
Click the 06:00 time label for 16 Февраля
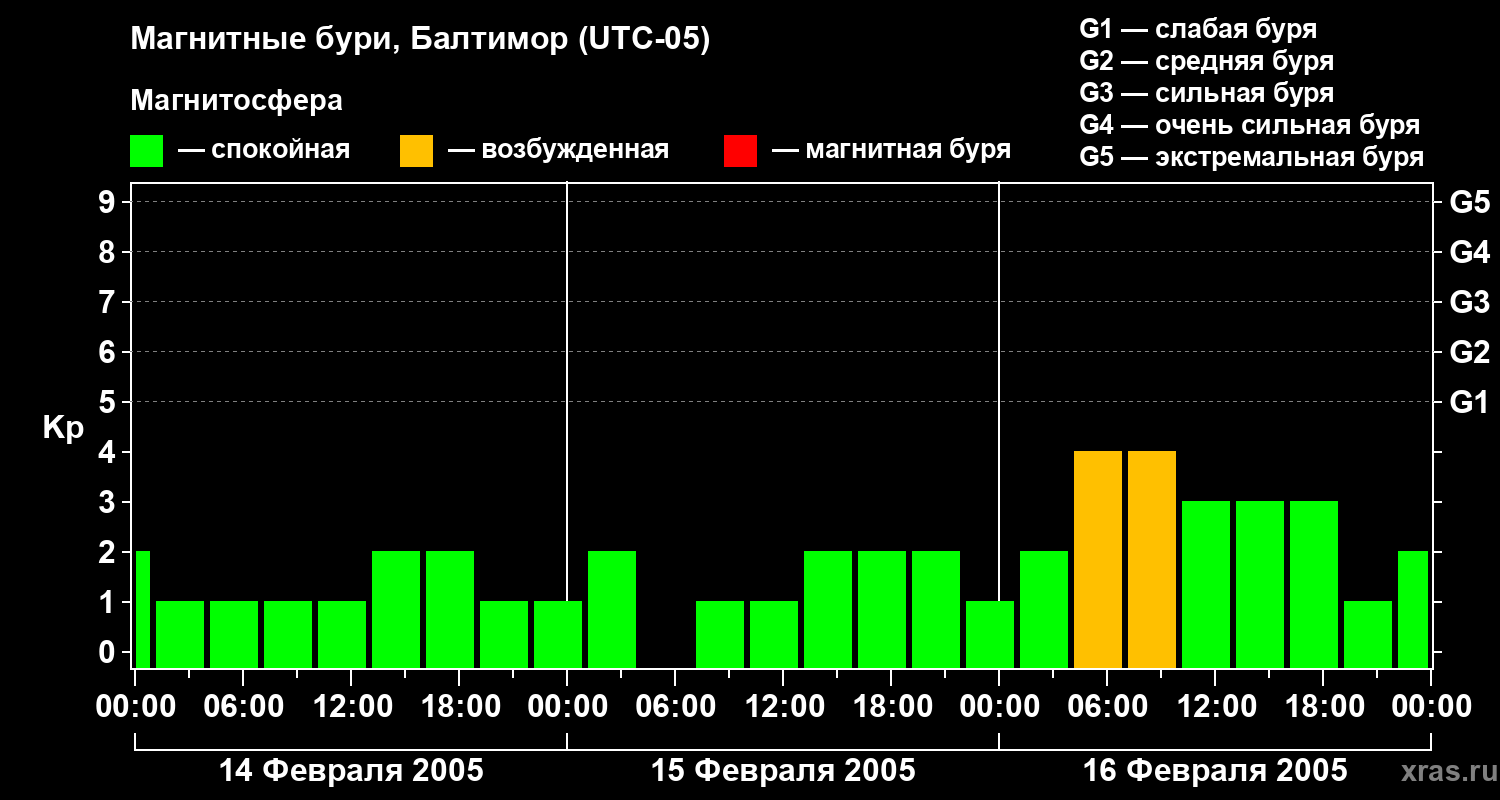pyautogui.click(x=1107, y=706)
